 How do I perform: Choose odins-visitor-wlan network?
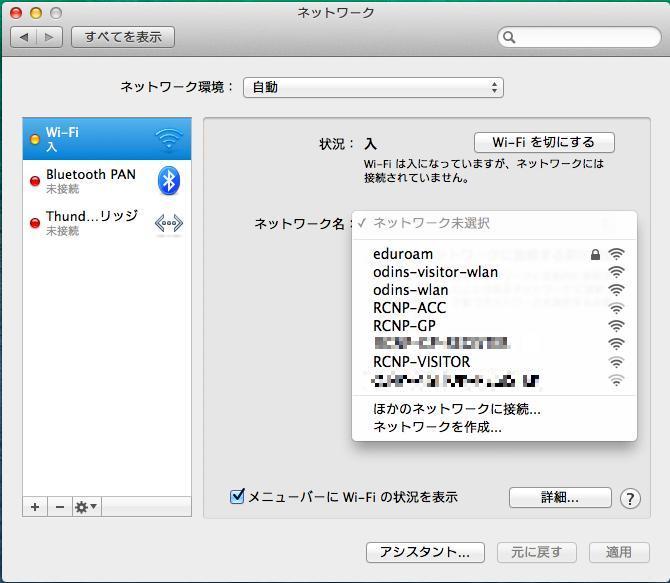(435, 272)
